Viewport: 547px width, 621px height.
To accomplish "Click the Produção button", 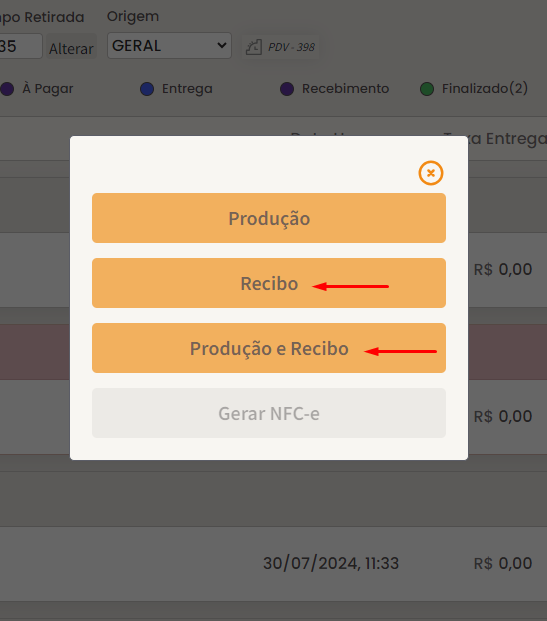I will click(269, 218).
